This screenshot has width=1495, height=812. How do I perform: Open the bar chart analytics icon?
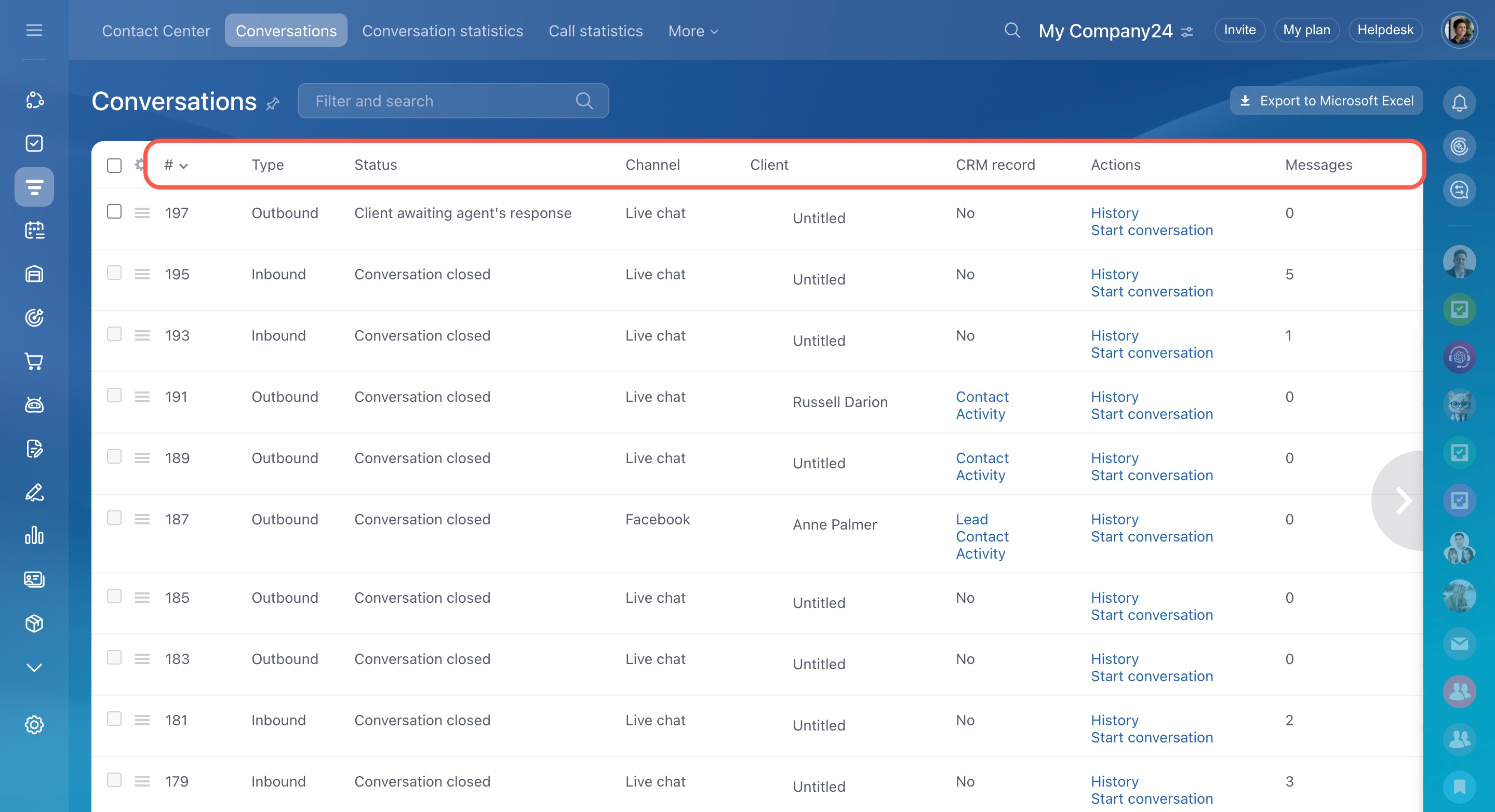(x=34, y=535)
